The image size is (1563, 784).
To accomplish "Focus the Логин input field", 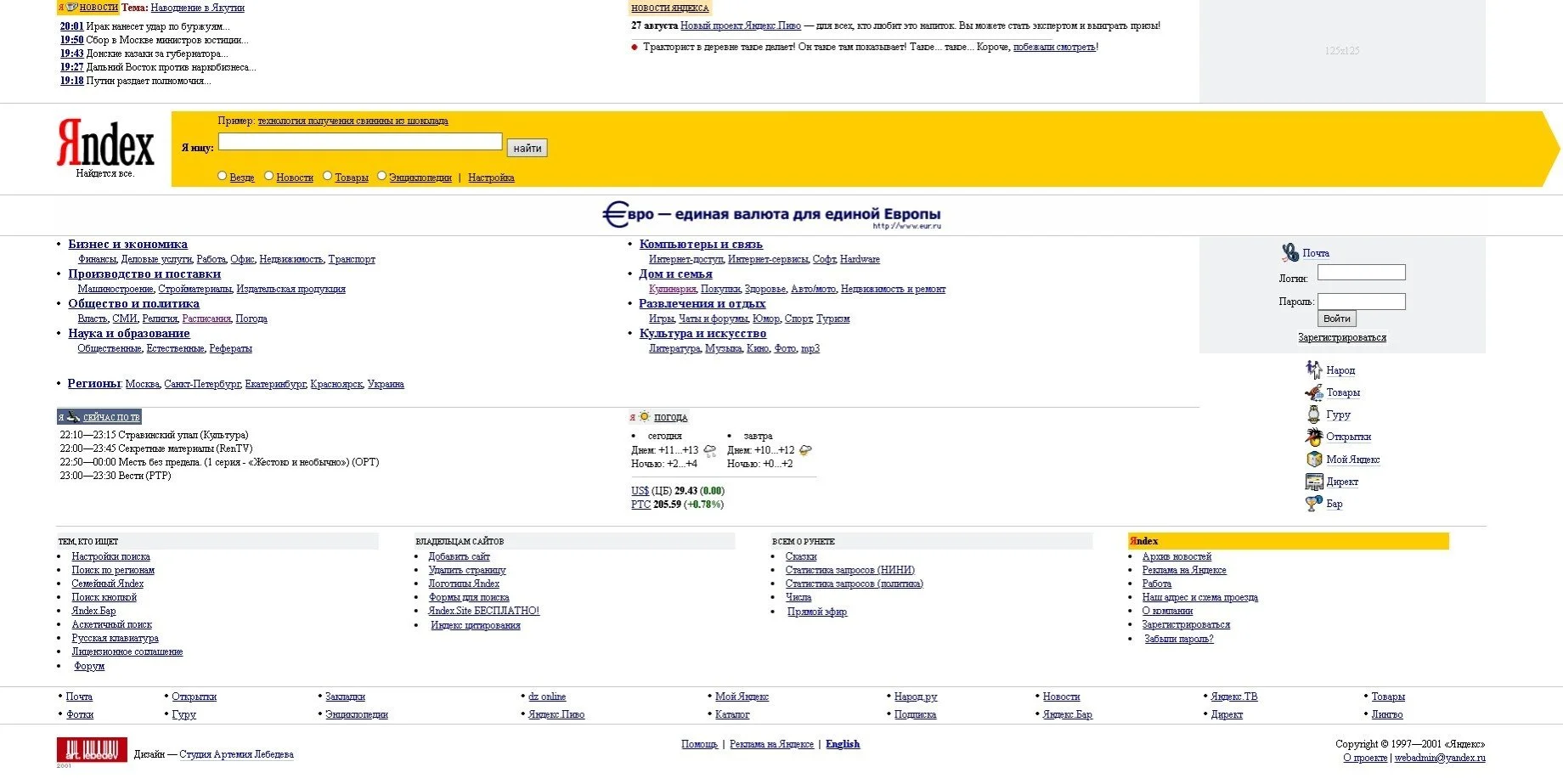I will click(1361, 272).
